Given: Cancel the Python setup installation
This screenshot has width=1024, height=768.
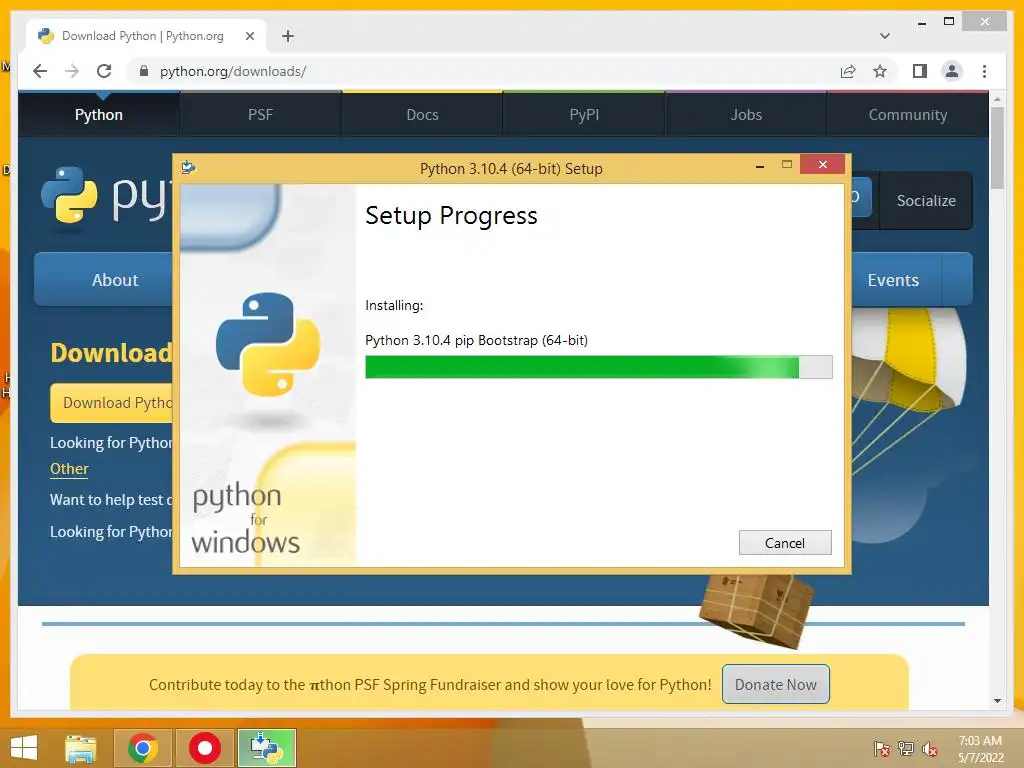Looking at the screenshot, I should tap(784, 543).
